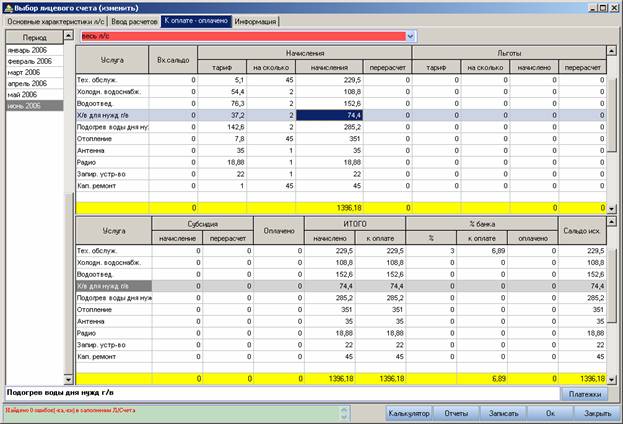Select Кап. ремонт row in upper table
The image size is (623, 424).
click(341, 186)
